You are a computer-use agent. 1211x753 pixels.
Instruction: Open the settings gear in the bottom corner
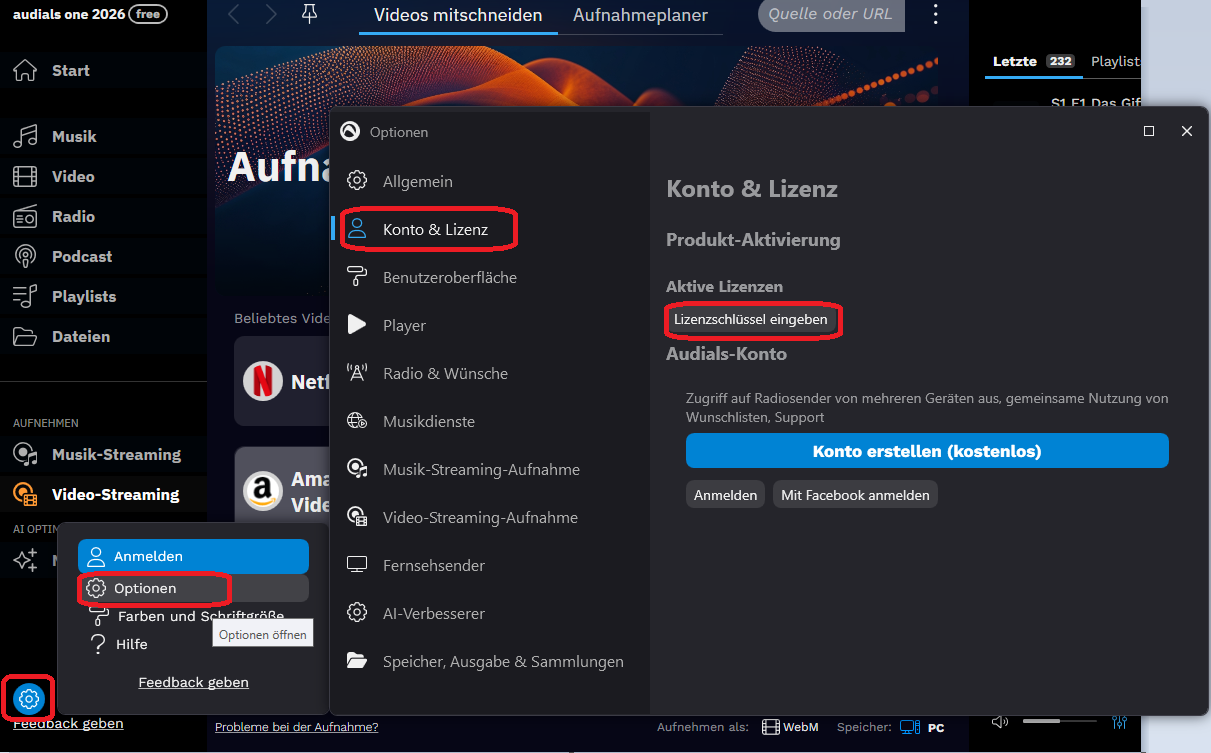[27, 698]
